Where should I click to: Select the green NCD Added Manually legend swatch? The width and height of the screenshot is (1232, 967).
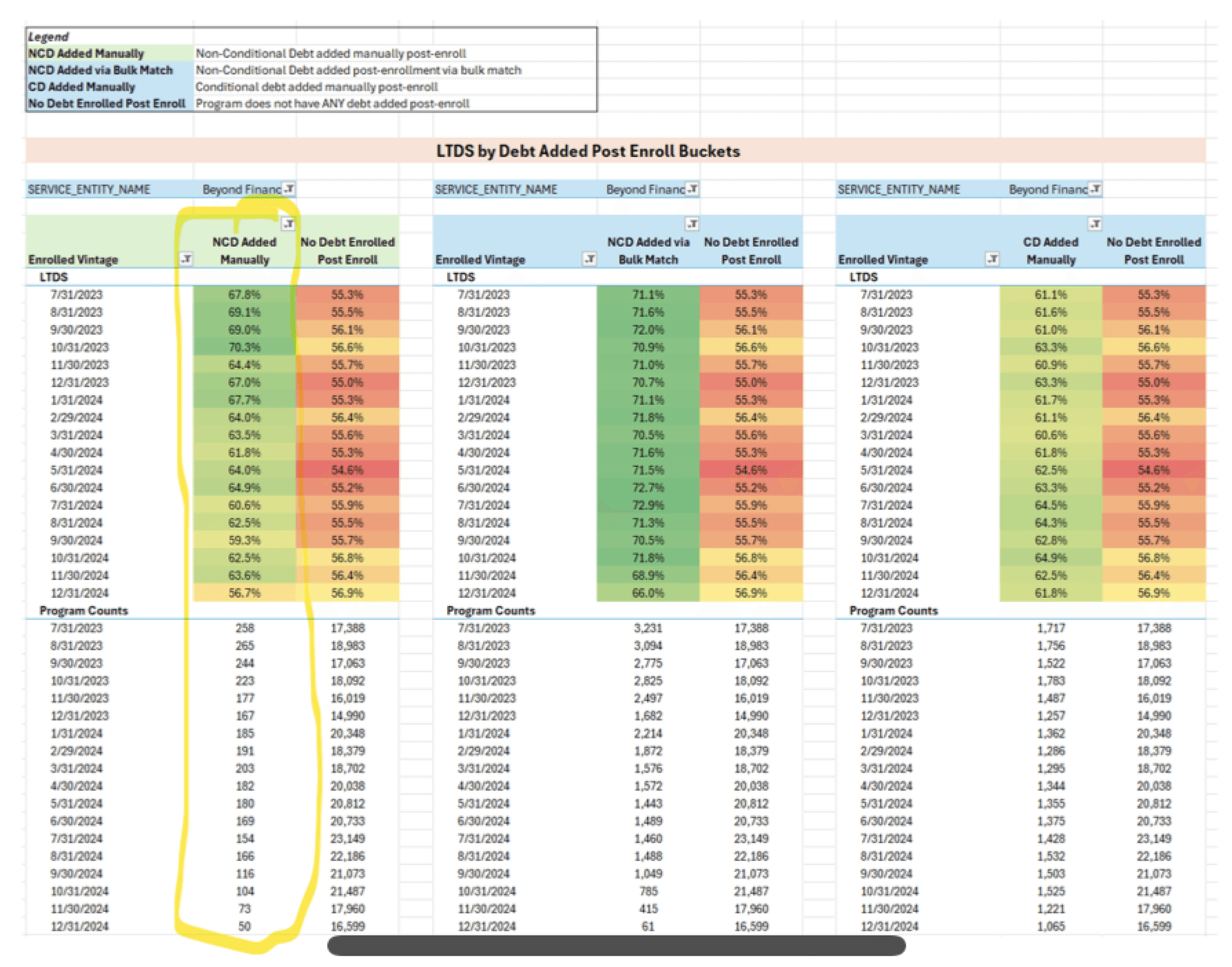(x=85, y=54)
